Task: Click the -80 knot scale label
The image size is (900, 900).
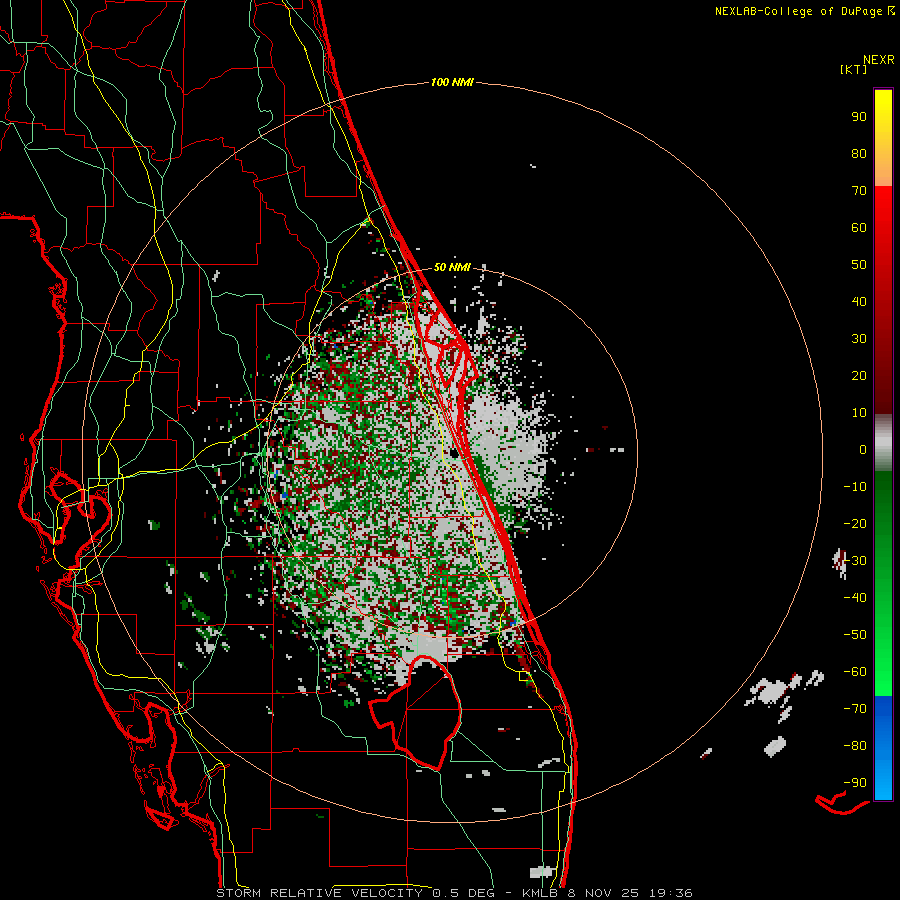Action: tap(855, 746)
